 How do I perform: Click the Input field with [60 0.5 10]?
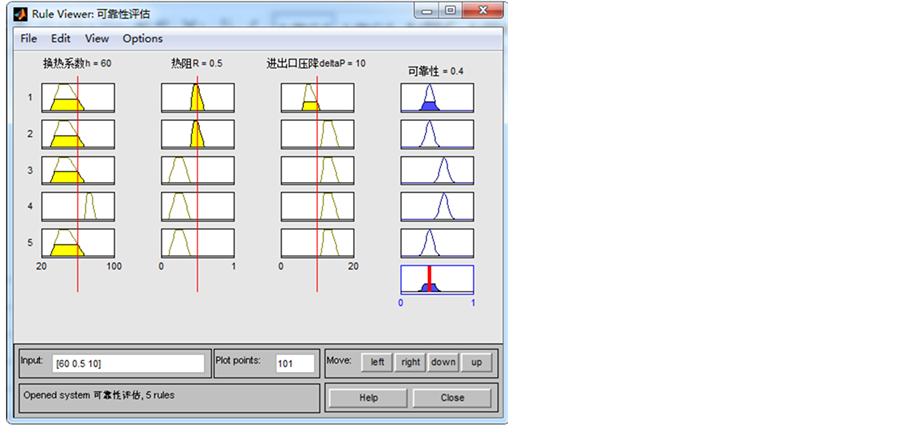point(128,363)
